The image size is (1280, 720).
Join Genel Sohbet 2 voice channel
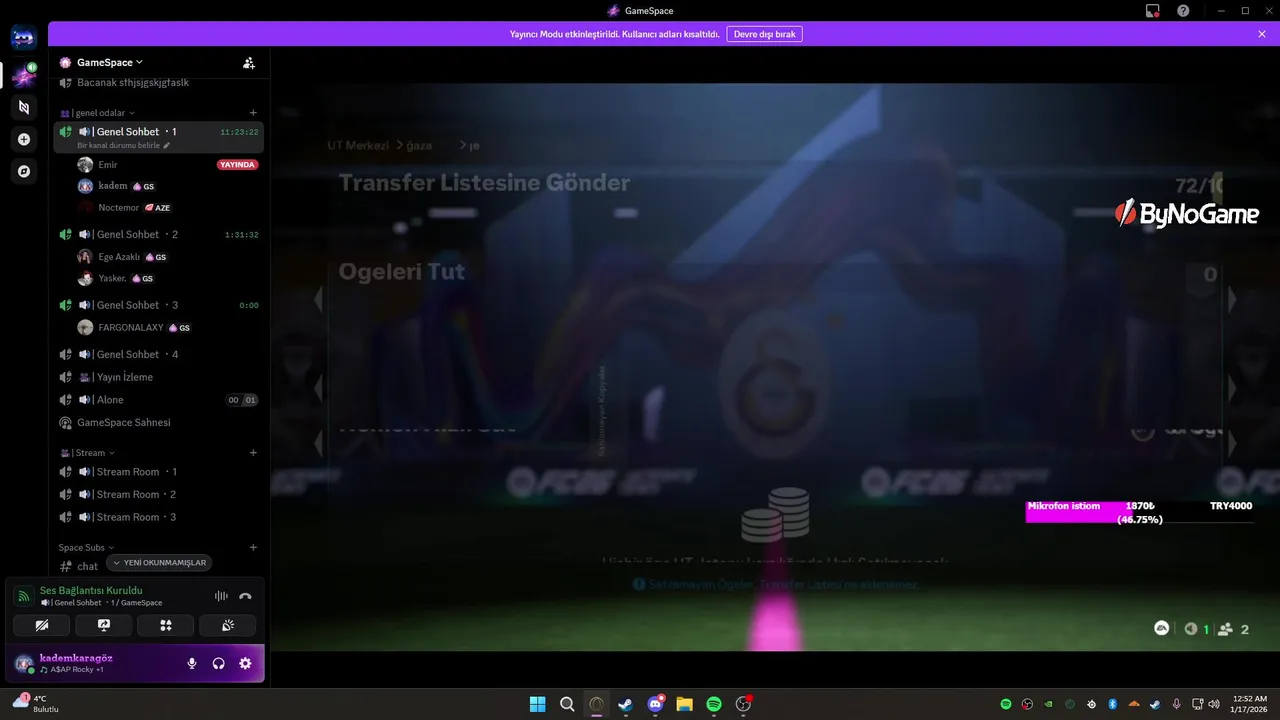159,234
